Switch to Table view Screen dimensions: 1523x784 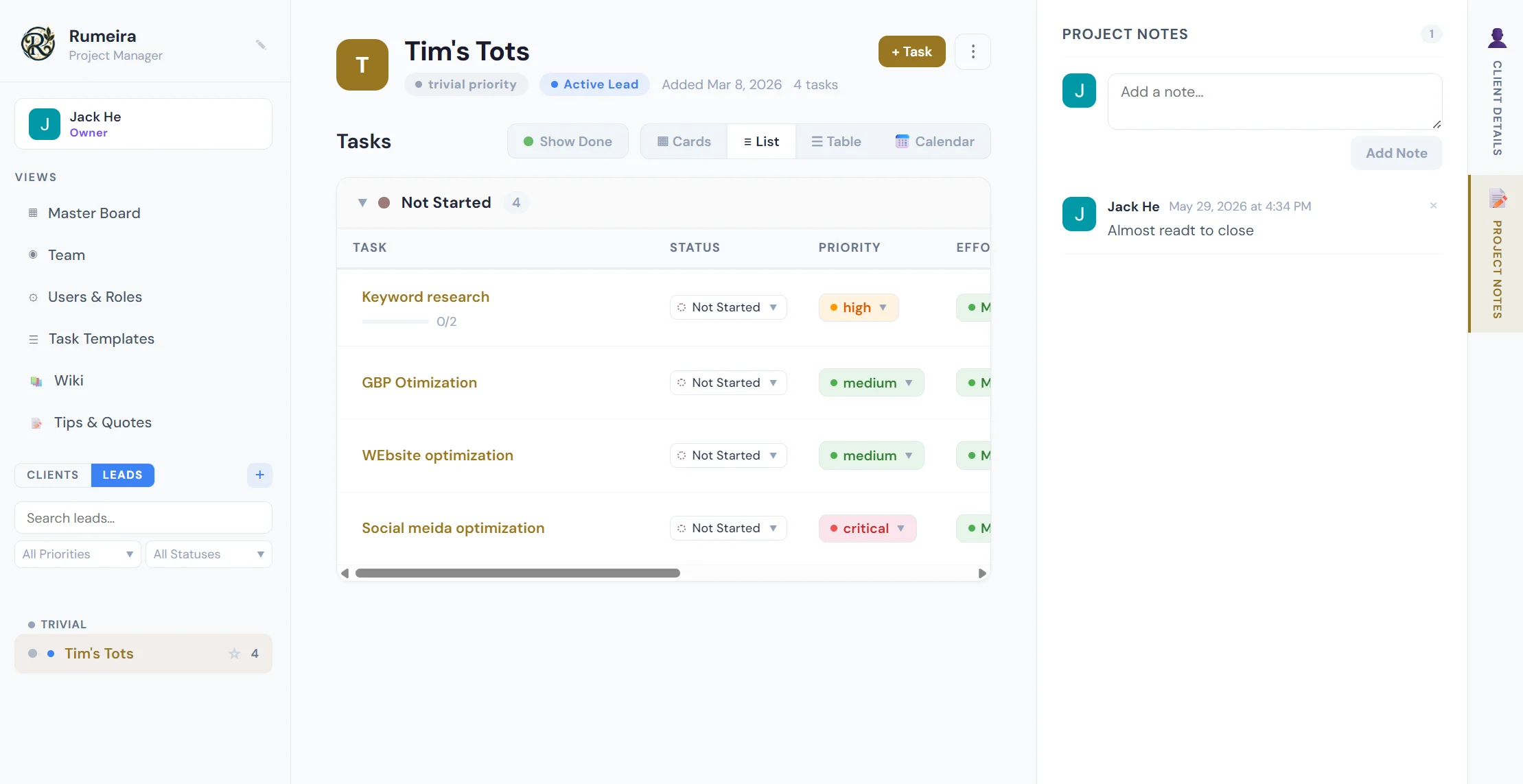pos(836,141)
